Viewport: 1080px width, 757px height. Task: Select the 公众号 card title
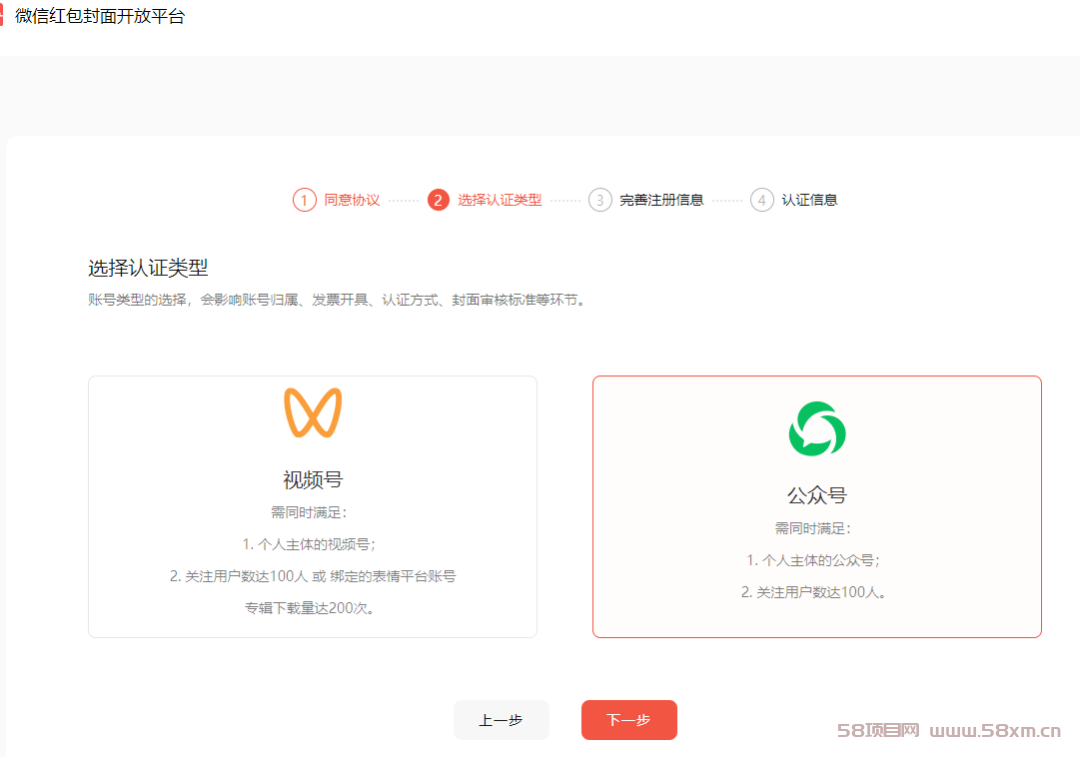pos(817,495)
